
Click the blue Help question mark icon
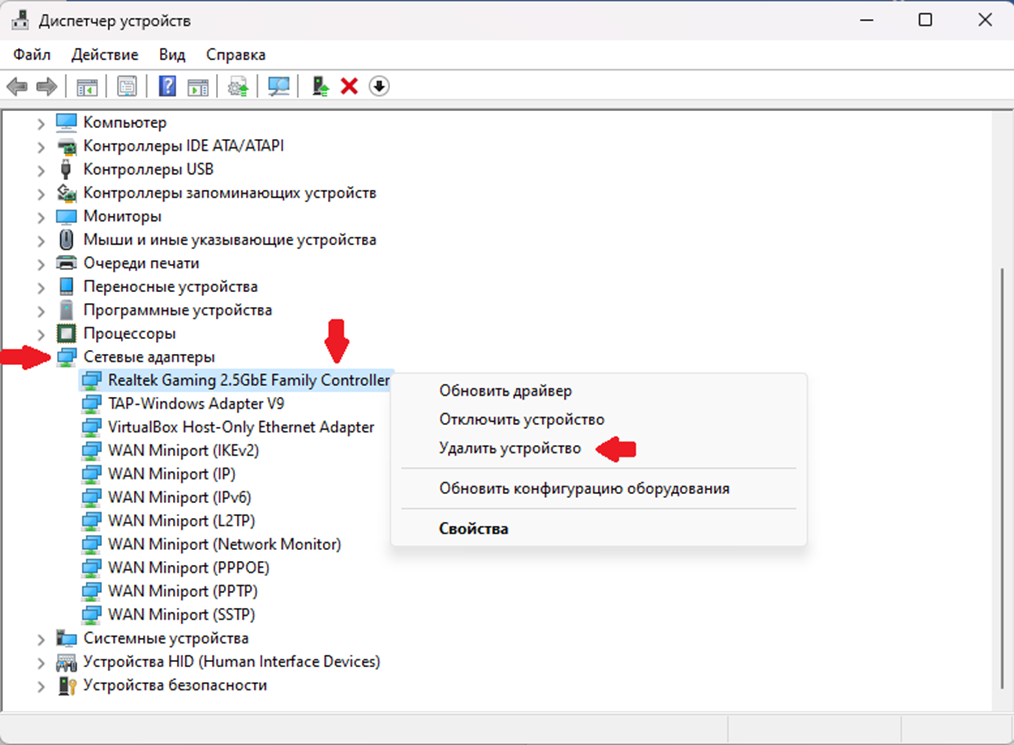[x=167, y=86]
